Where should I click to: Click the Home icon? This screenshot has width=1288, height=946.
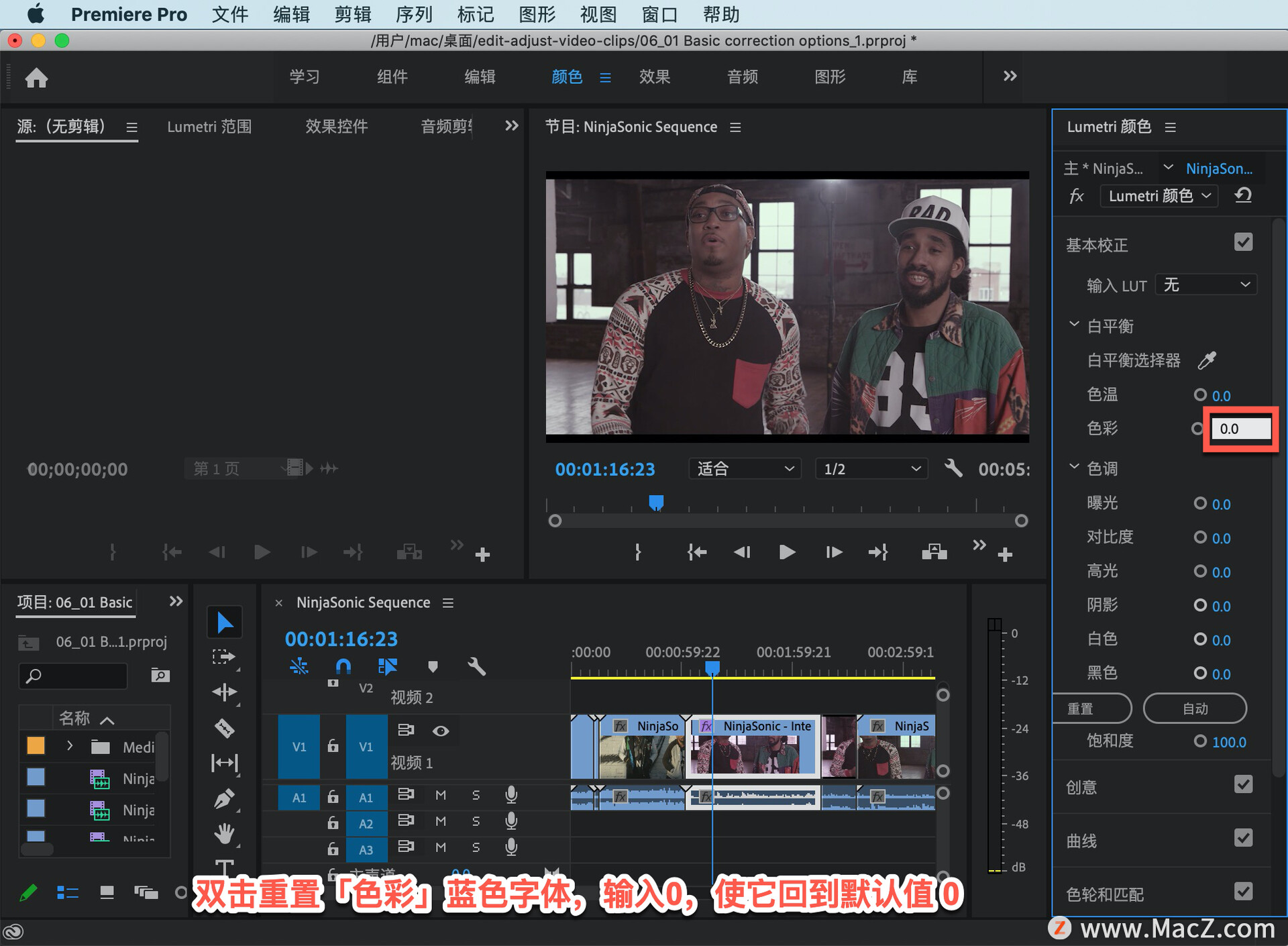tap(36, 78)
